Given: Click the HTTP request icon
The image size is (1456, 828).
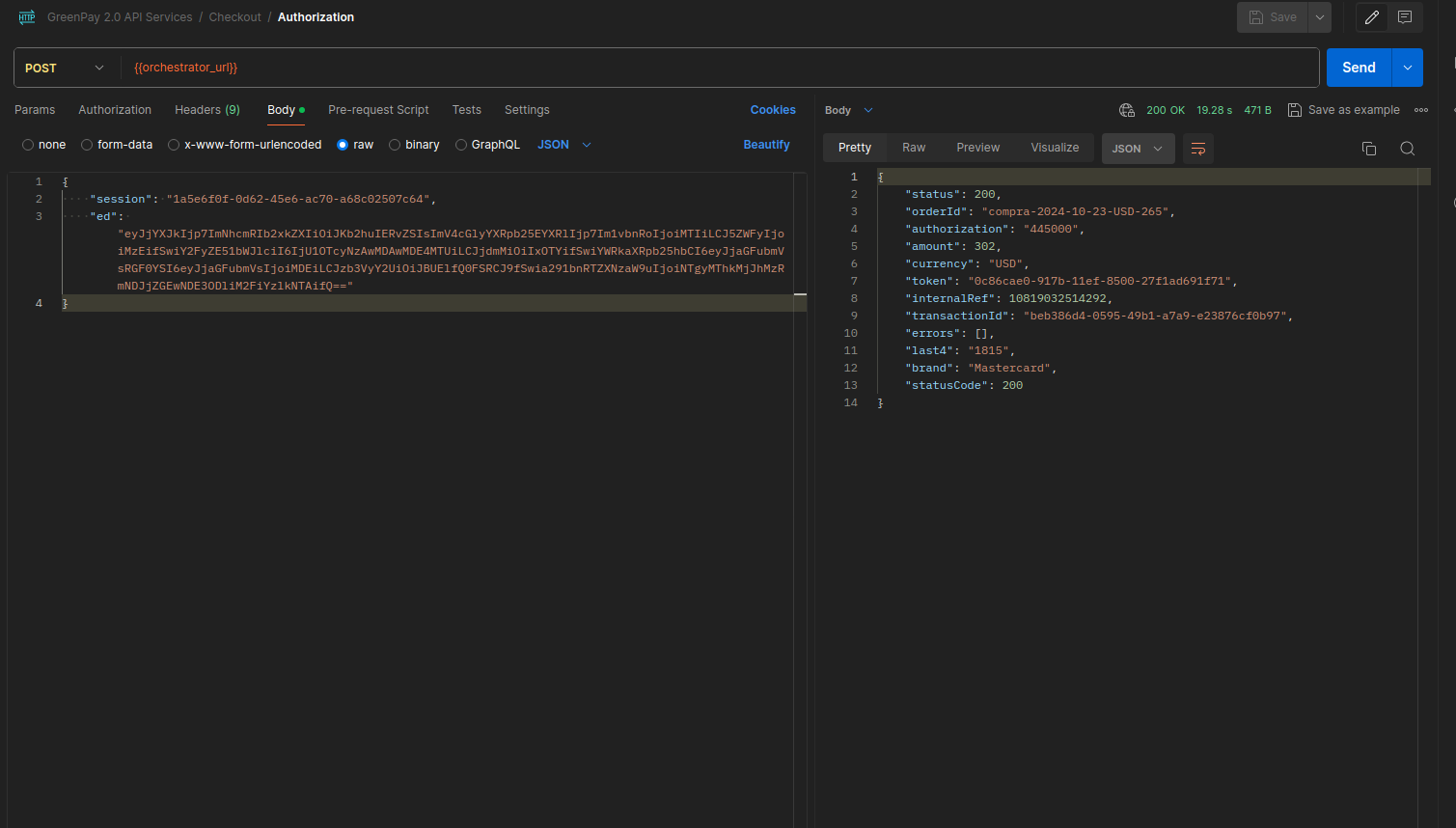Looking at the screenshot, I should click(x=27, y=17).
